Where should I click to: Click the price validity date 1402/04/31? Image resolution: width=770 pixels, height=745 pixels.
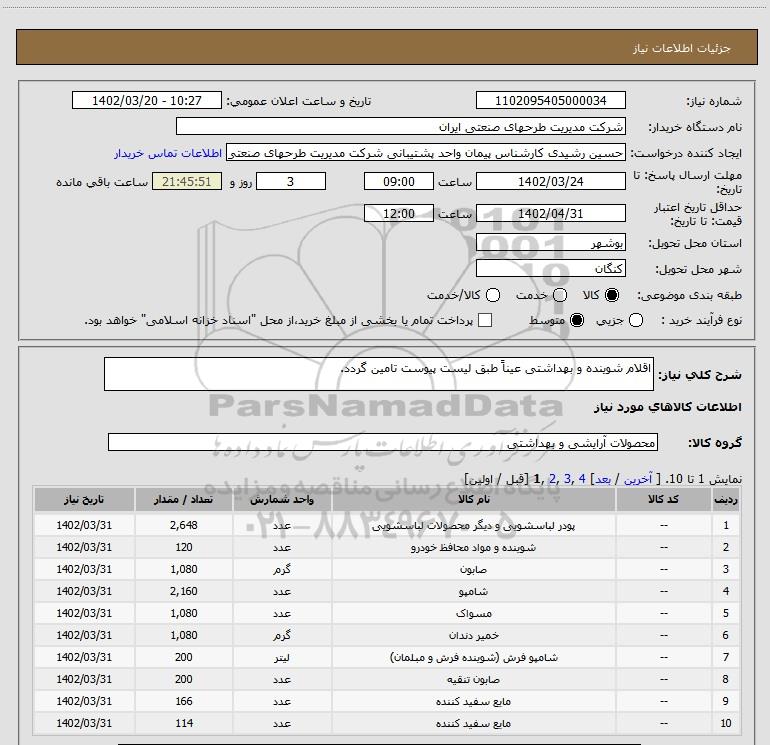(x=550, y=213)
